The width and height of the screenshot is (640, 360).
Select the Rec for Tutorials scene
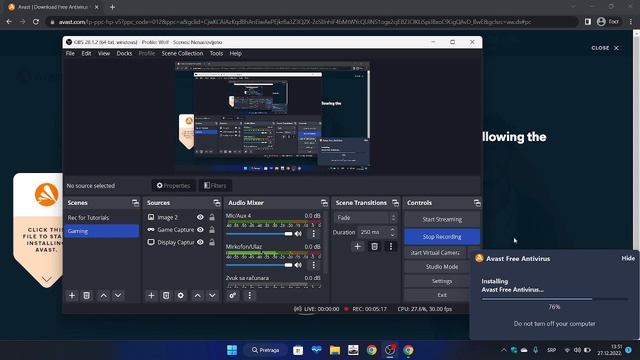click(x=101, y=218)
